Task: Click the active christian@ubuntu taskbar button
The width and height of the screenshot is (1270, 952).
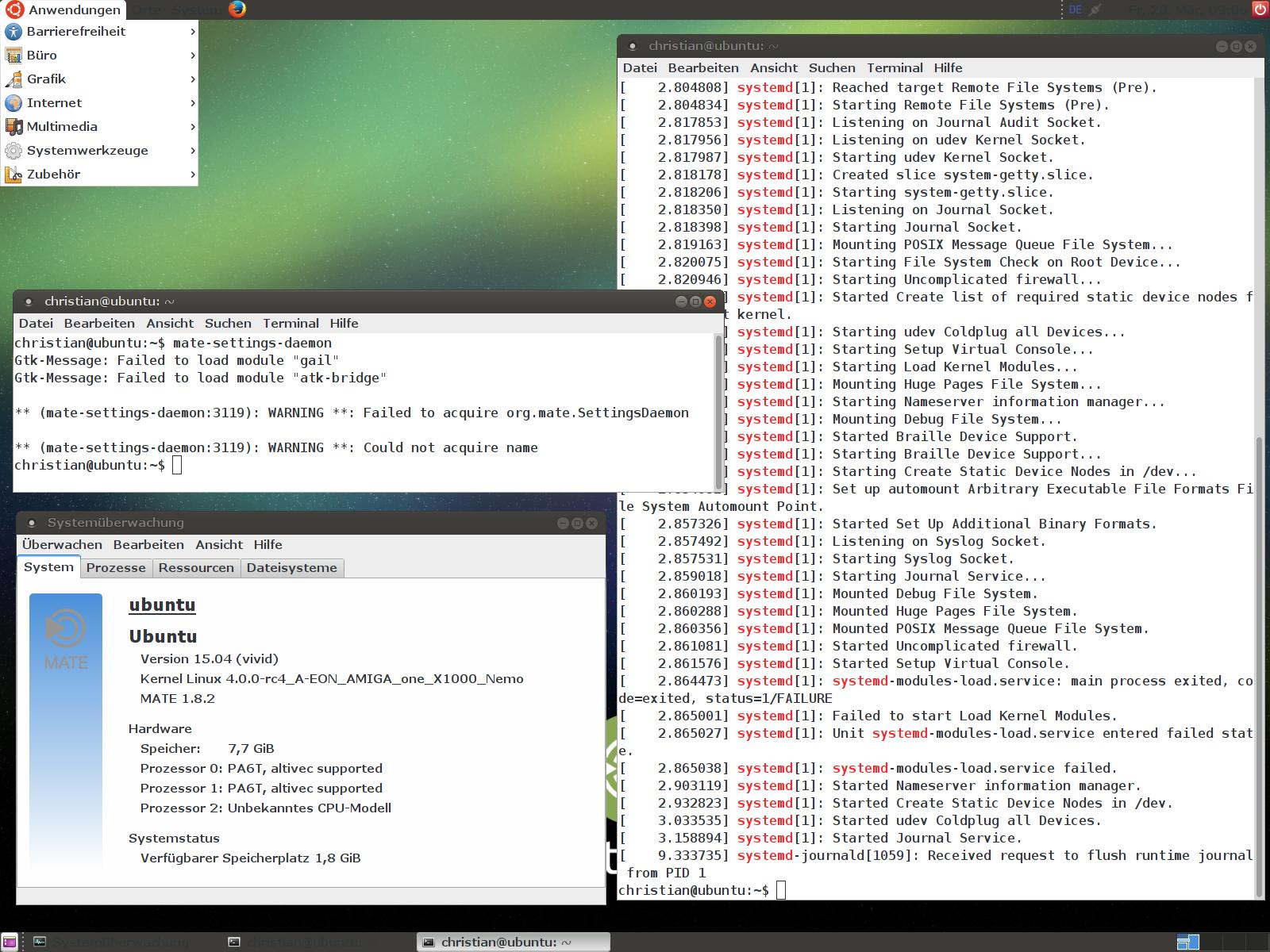Action: click(513, 942)
